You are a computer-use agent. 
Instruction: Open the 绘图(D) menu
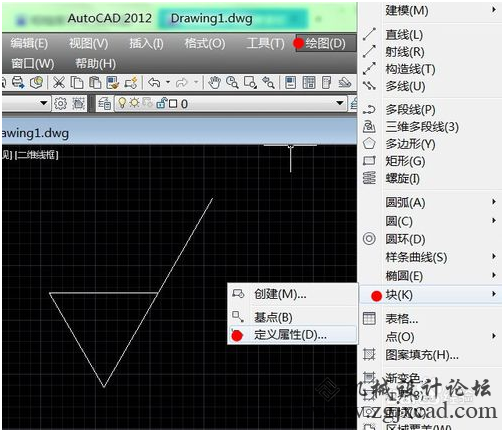325,43
